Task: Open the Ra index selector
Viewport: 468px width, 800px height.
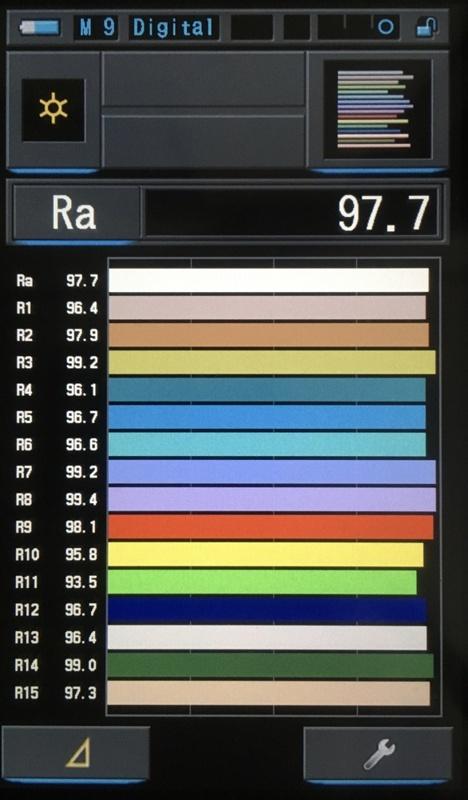Action: 76,213
